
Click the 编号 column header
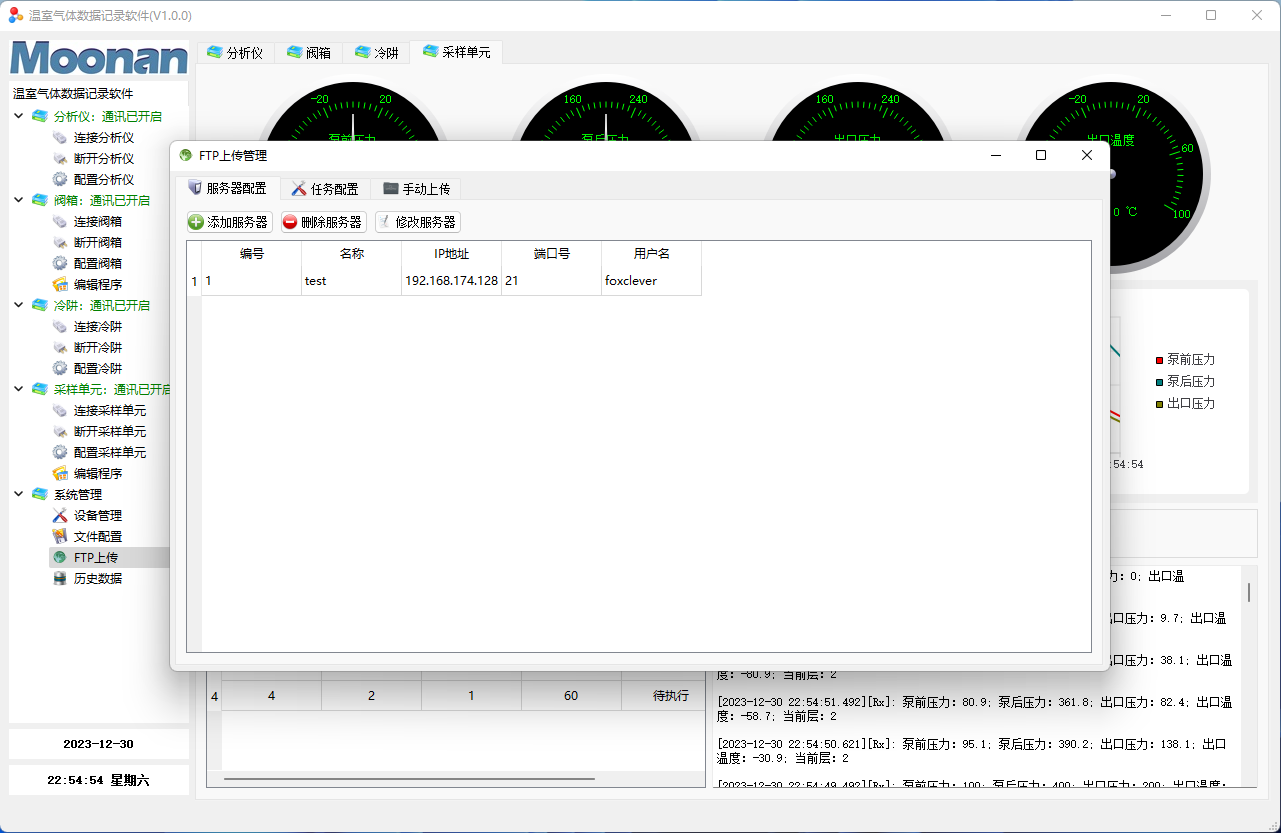(x=251, y=254)
